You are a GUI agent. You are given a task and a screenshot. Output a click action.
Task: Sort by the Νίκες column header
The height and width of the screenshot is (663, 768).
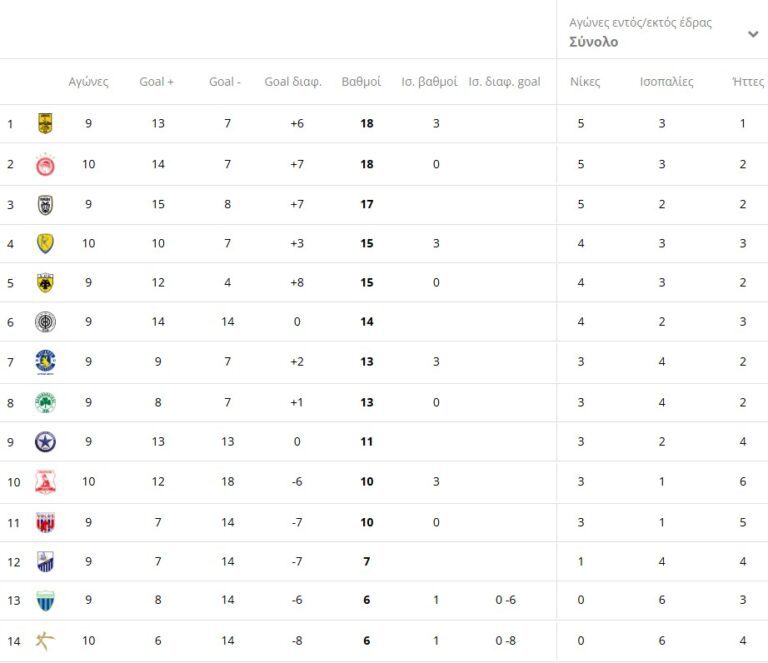pos(585,82)
